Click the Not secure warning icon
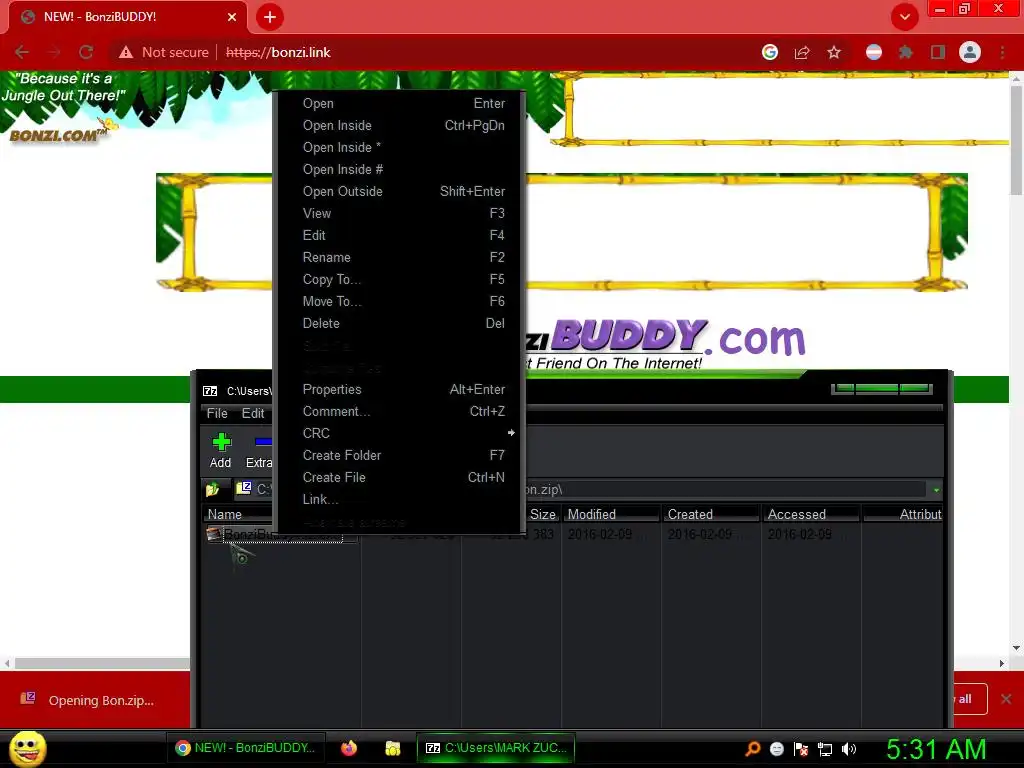This screenshot has width=1024, height=768. point(126,52)
